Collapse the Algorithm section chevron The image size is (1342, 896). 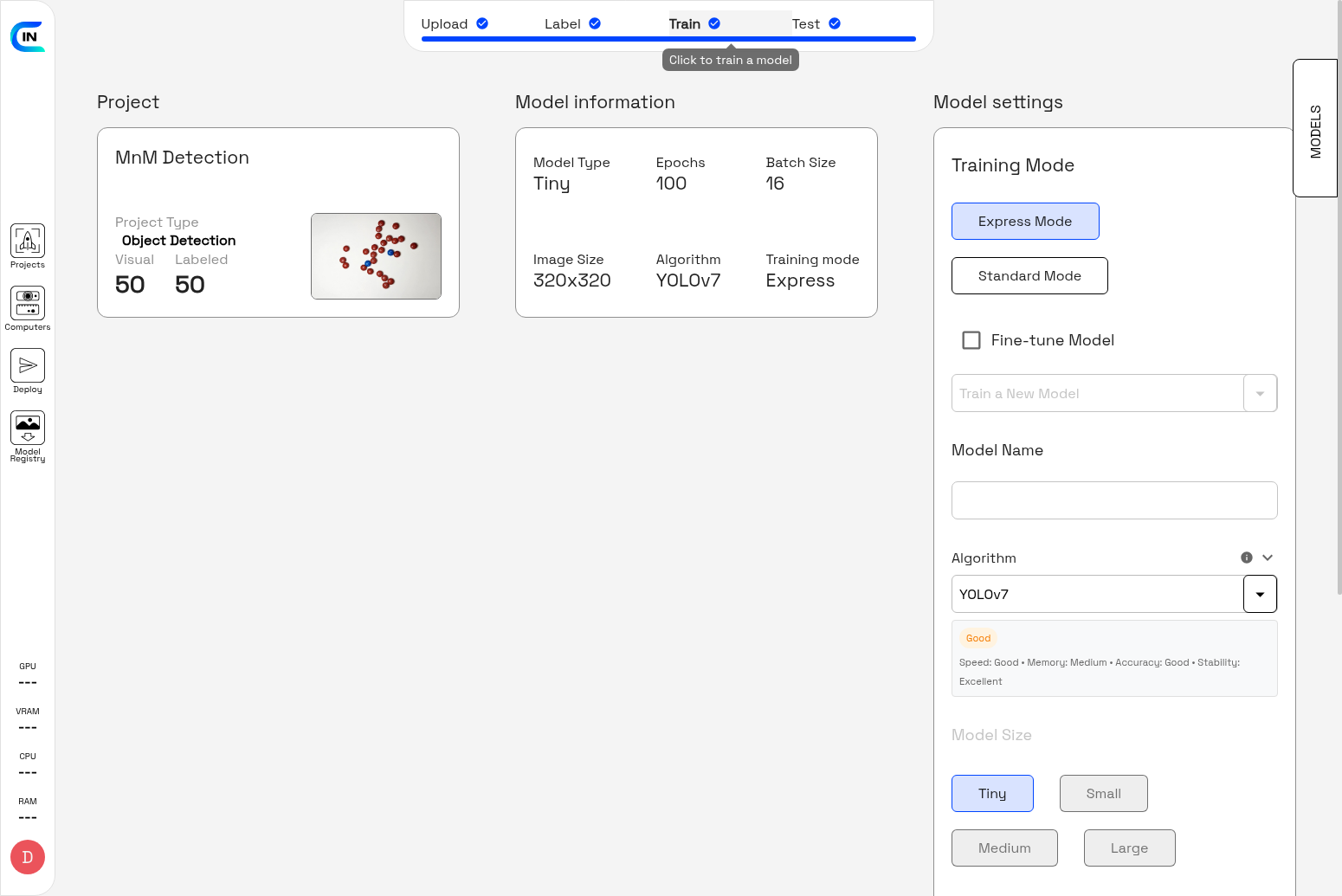pyautogui.click(x=1268, y=558)
